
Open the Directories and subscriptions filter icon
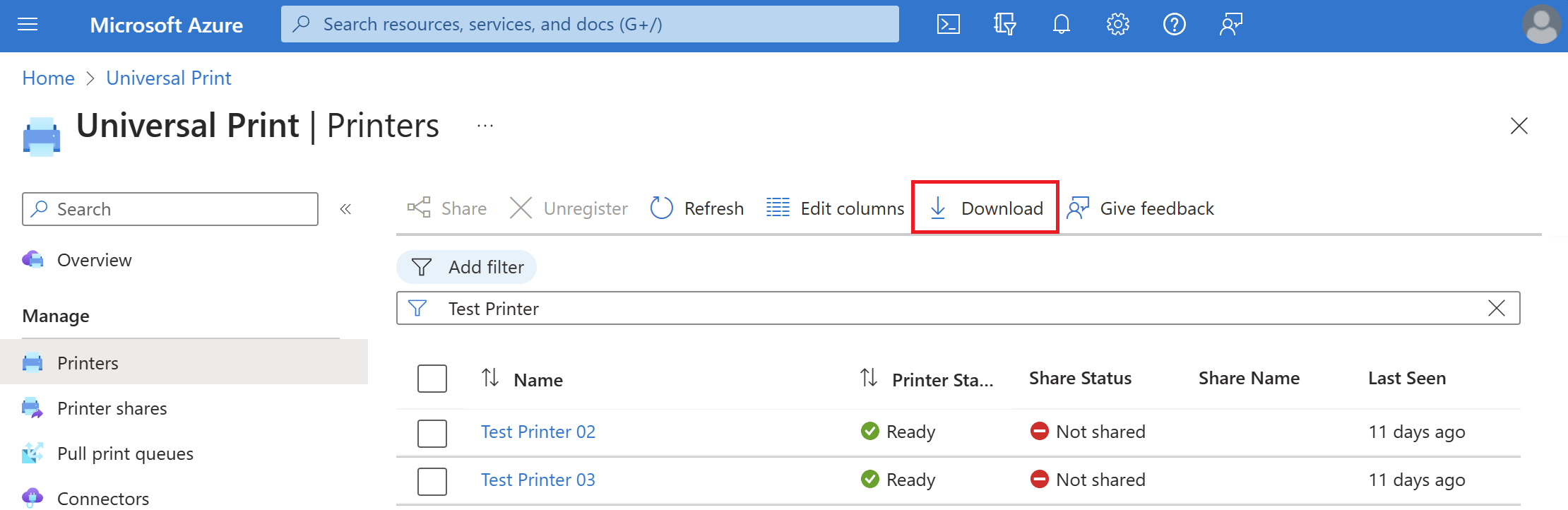click(x=1004, y=25)
